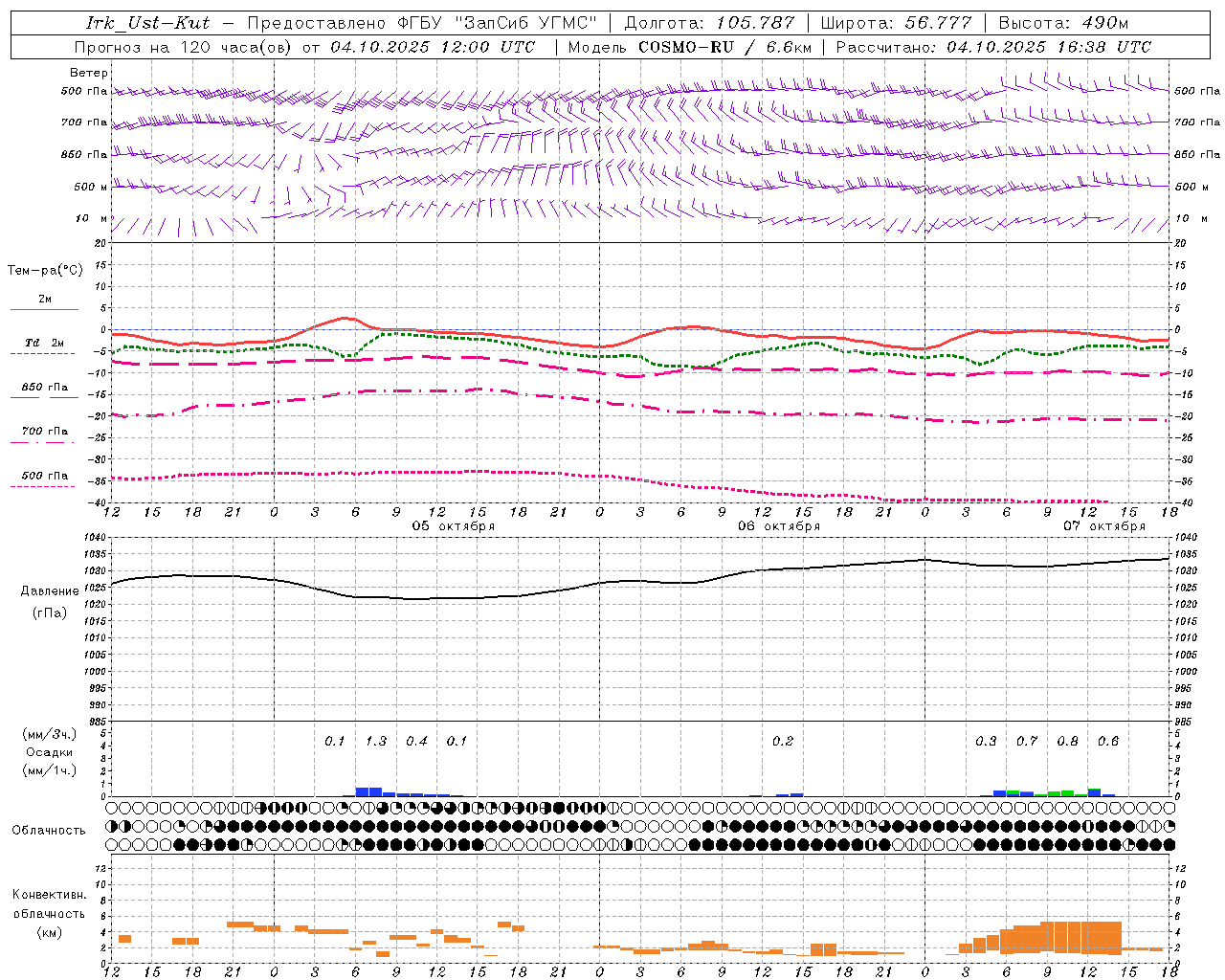Image resolution: width=1225 pixels, height=980 pixels.
Task: Click the Давление pressure panel label
Action: [x=50, y=591]
